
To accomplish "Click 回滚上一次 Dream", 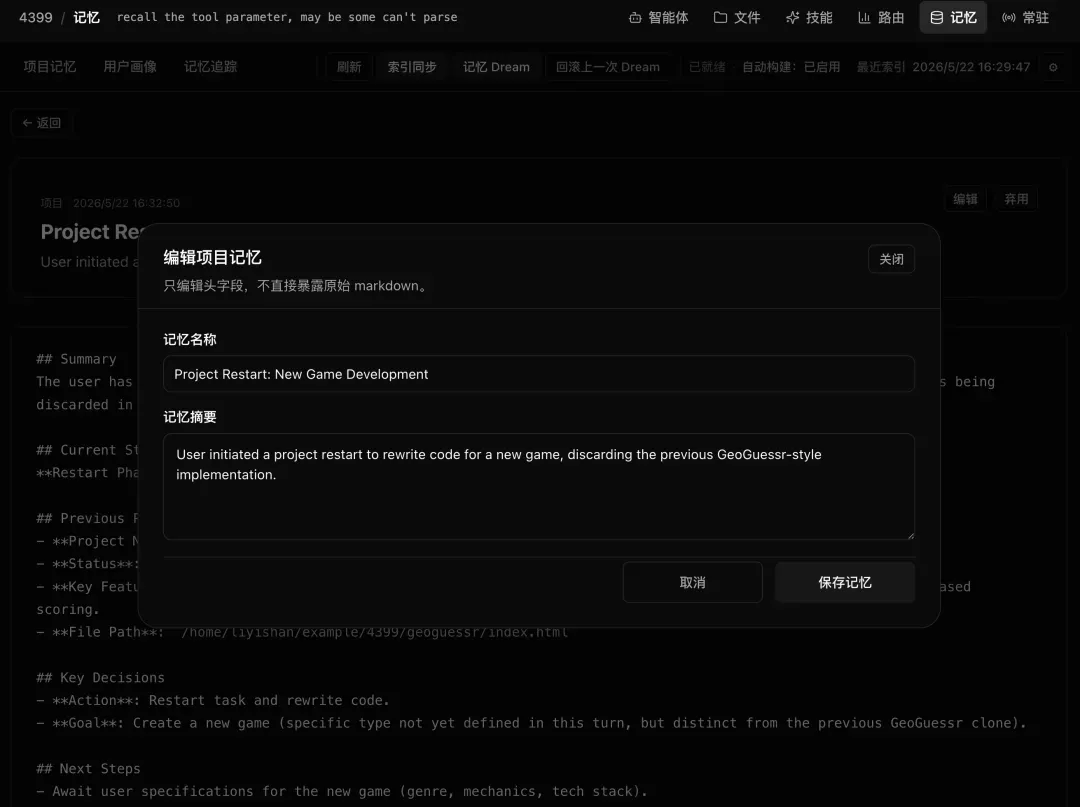I will [608, 67].
